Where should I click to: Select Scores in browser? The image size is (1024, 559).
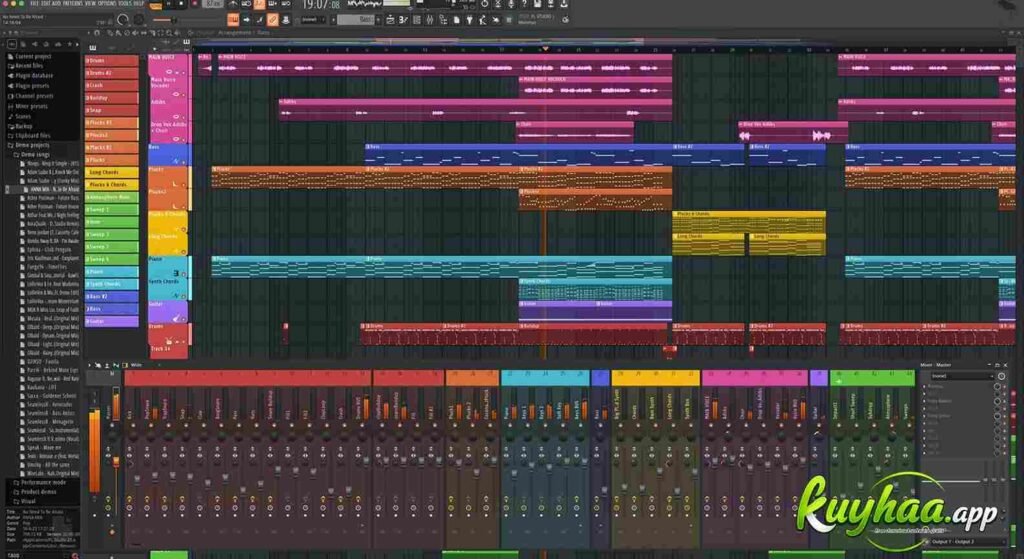22,116
